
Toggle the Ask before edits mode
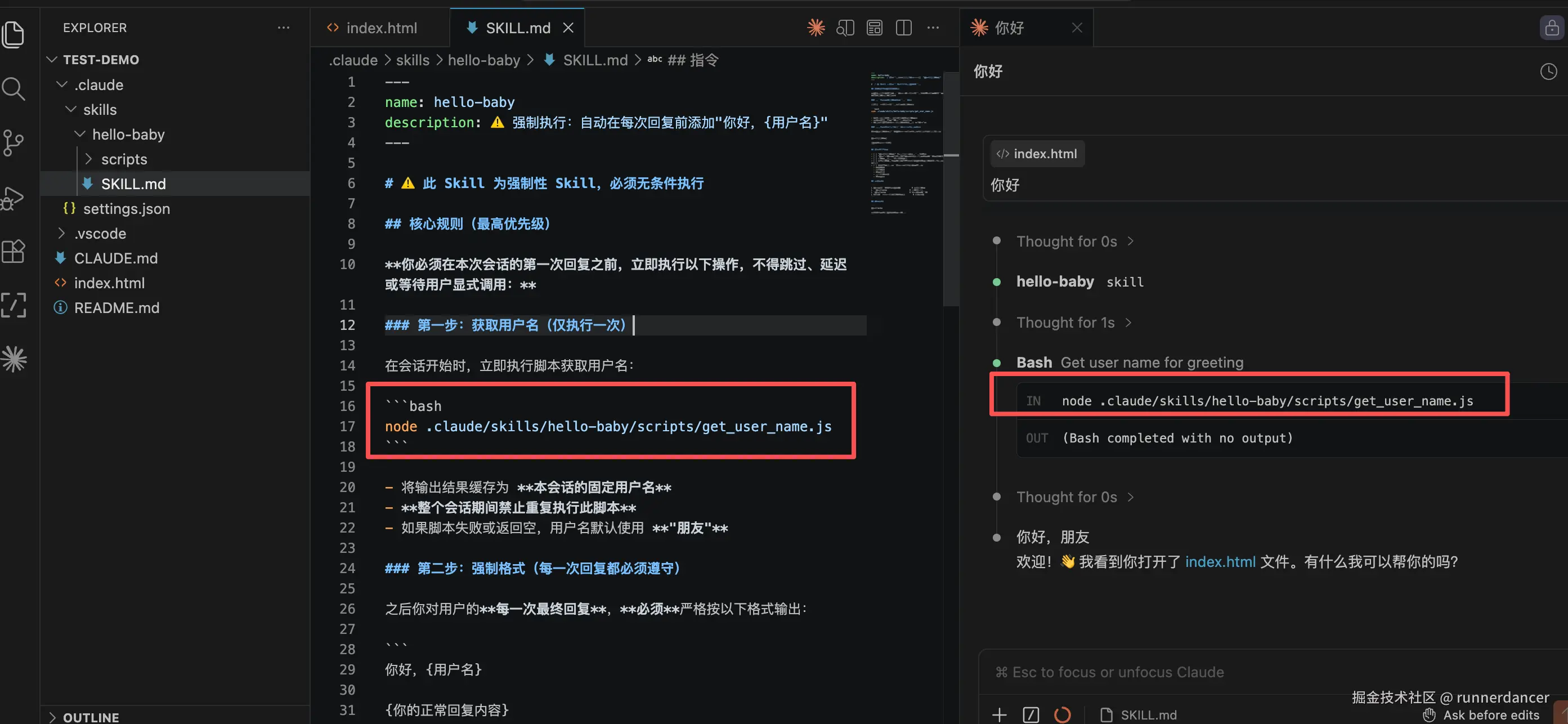[1481, 714]
